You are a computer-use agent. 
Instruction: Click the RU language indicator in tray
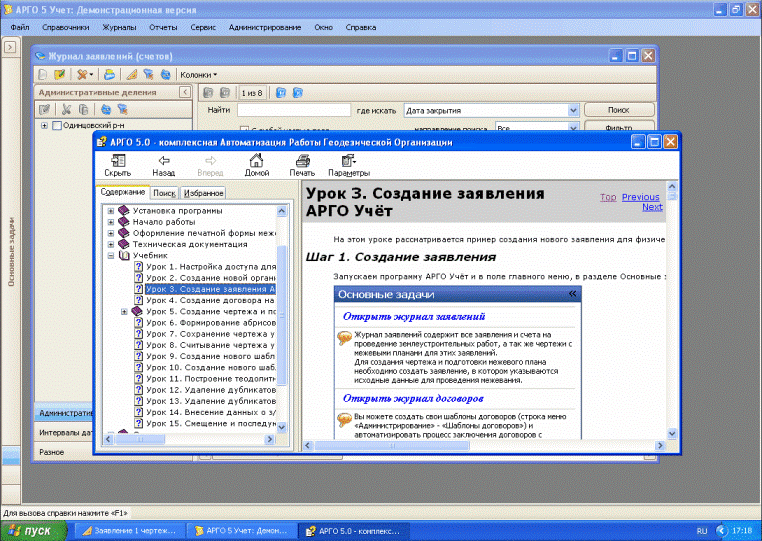pos(702,531)
